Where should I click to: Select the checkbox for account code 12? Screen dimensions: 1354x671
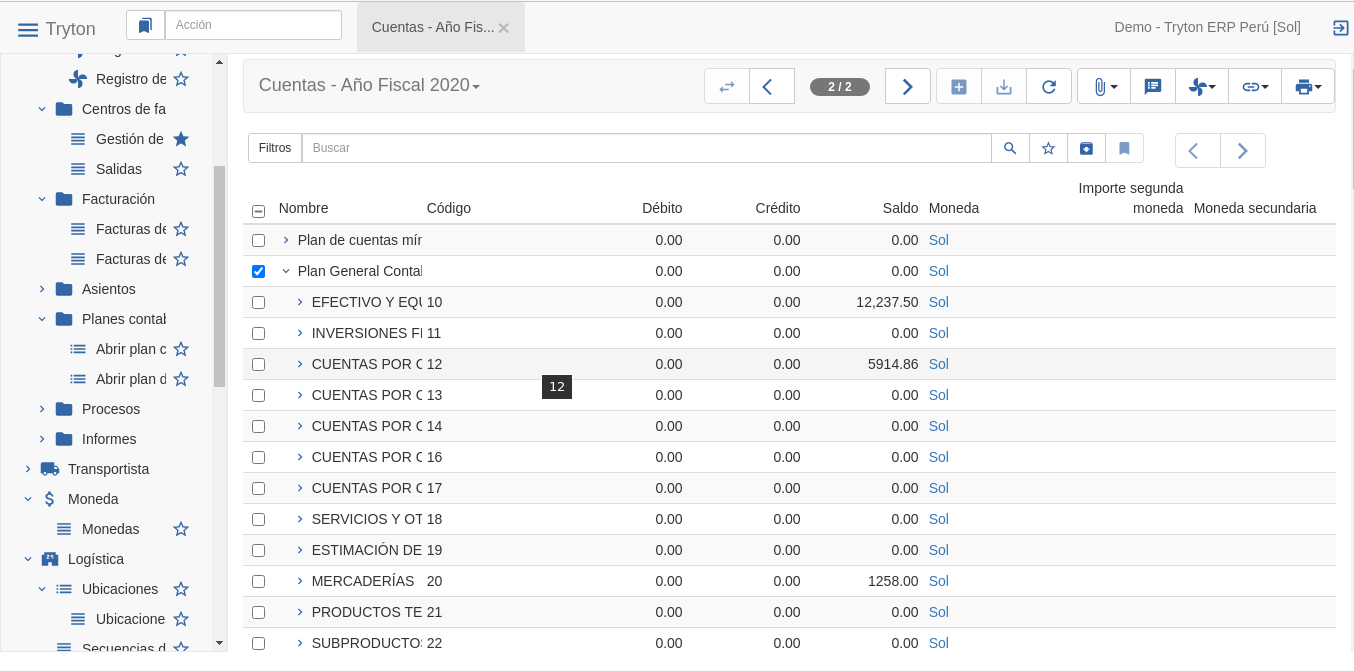258,365
